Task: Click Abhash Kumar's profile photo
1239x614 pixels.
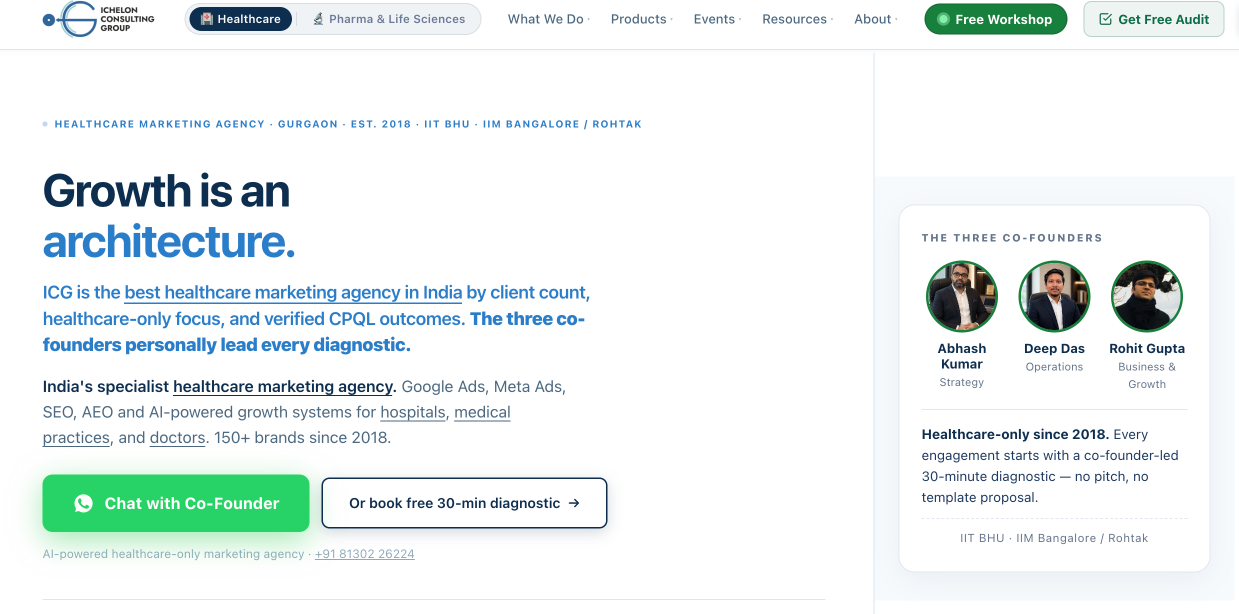Action: click(962, 297)
